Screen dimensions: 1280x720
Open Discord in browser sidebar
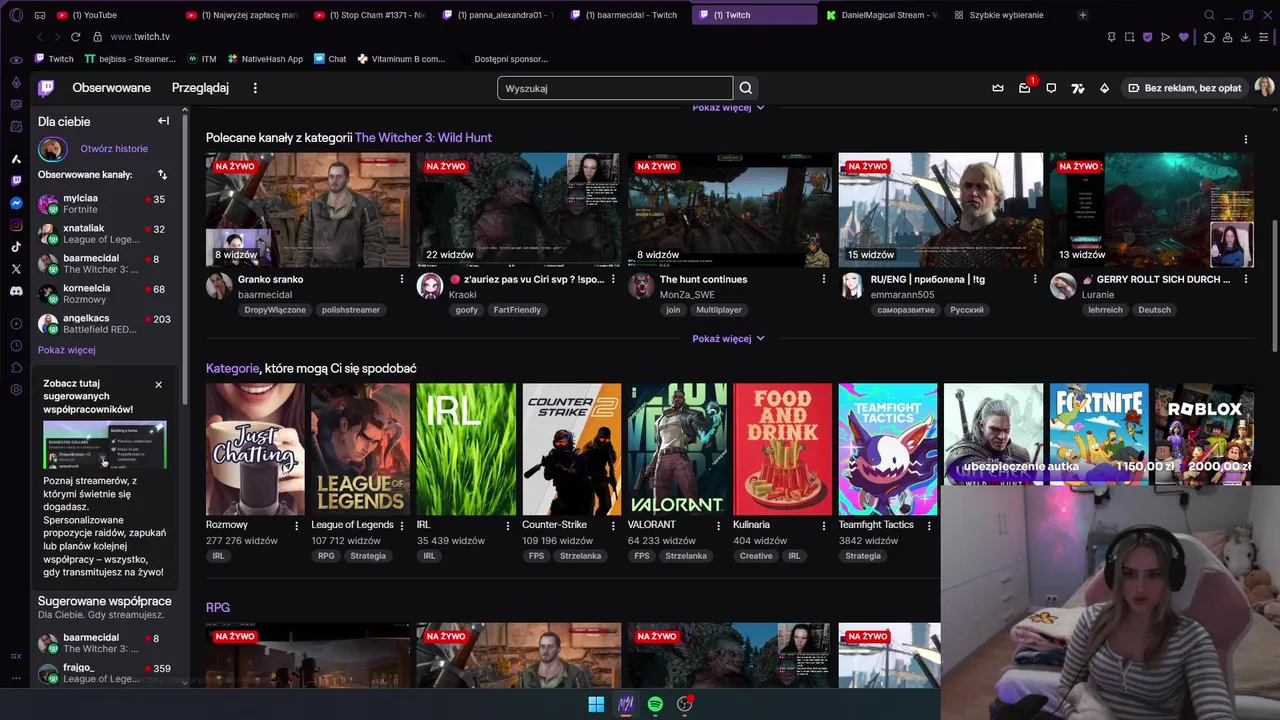(16, 291)
